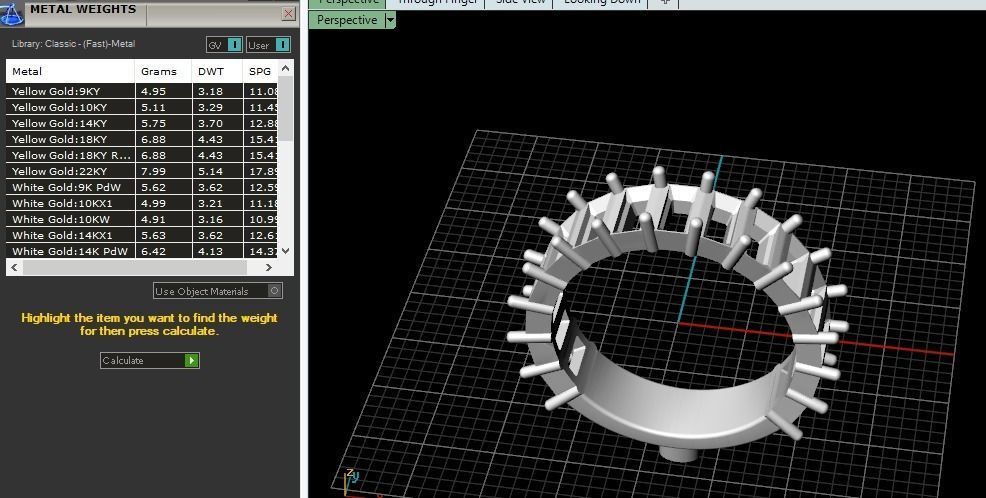This screenshot has height=498, width=986.
Task: Select the Yellow Gold:18KY row
Action: pyautogui.click(x=142, y=139)
